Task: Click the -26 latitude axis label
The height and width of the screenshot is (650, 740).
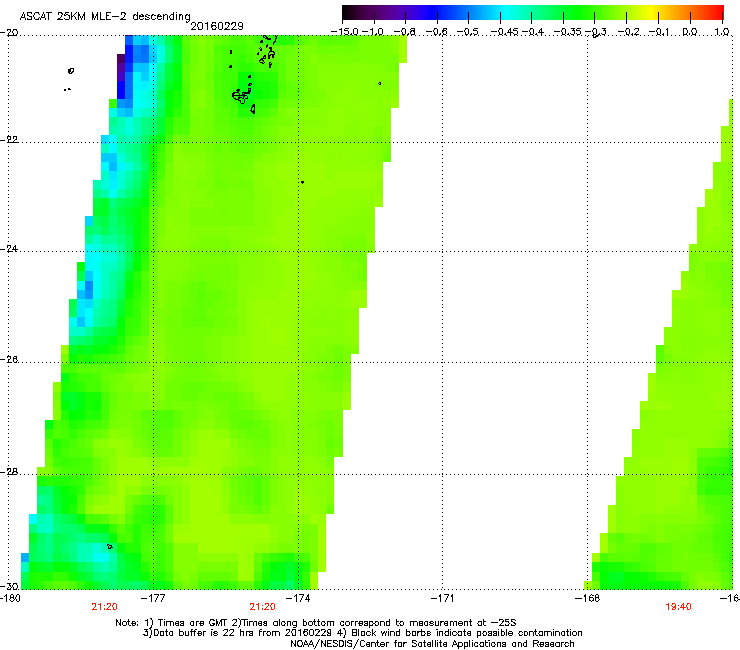Action: [9, 360]
